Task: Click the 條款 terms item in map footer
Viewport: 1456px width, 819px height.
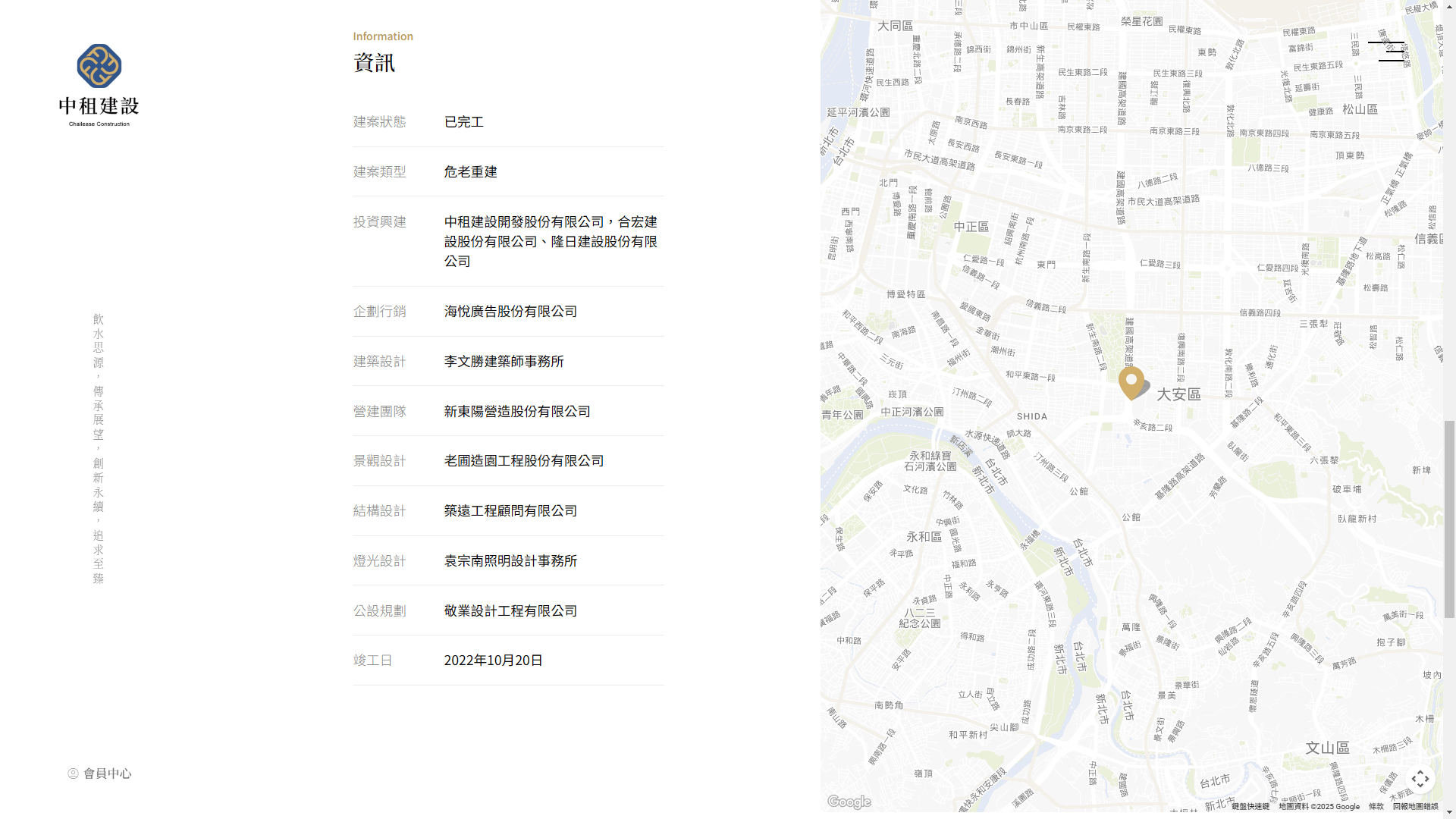Action: [1375, 806]
